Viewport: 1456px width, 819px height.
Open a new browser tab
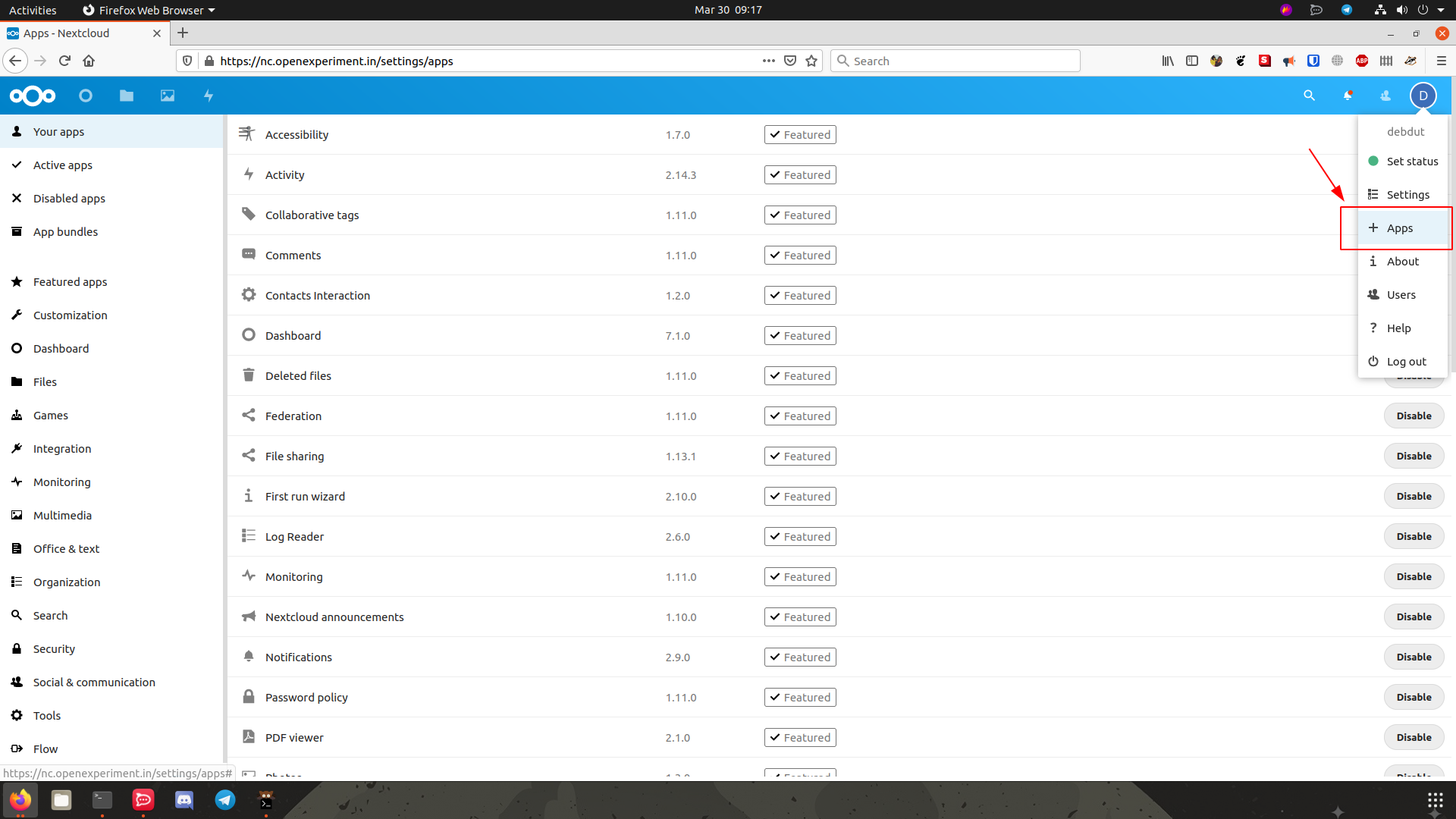pos(183,33)
